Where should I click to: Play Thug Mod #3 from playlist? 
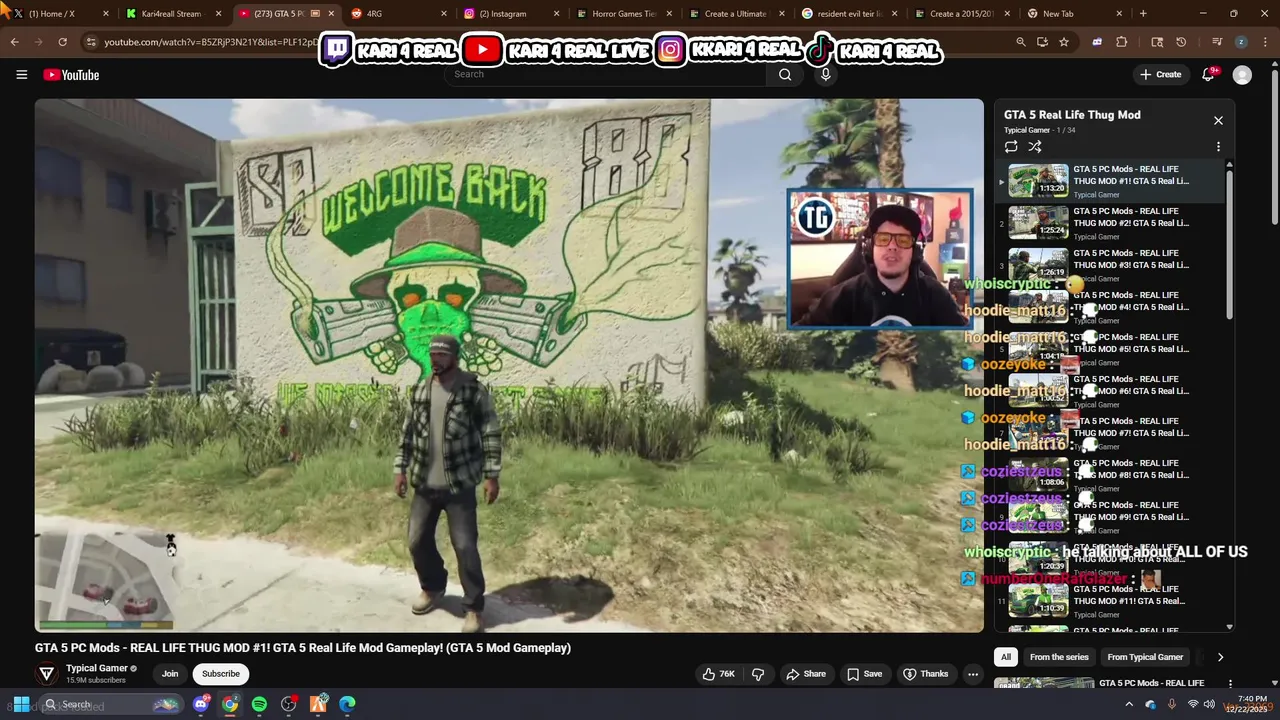[1110, 266]
